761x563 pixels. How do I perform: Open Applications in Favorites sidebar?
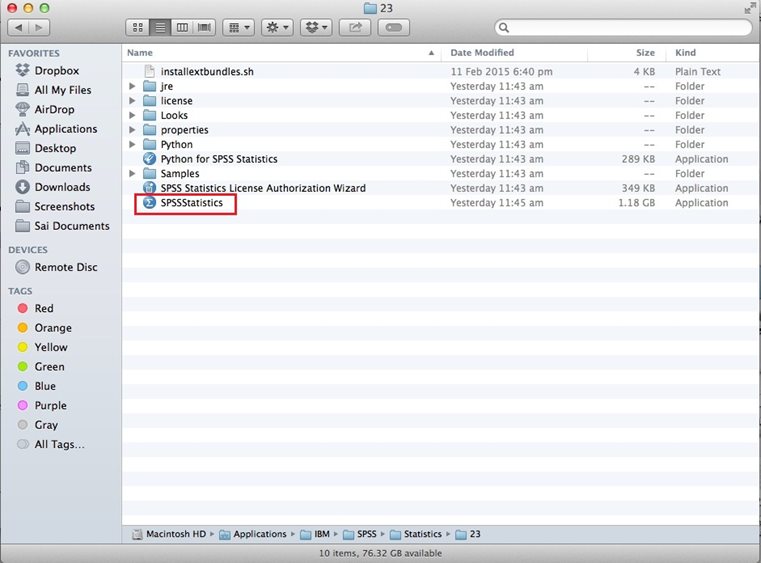coord(65,129)
